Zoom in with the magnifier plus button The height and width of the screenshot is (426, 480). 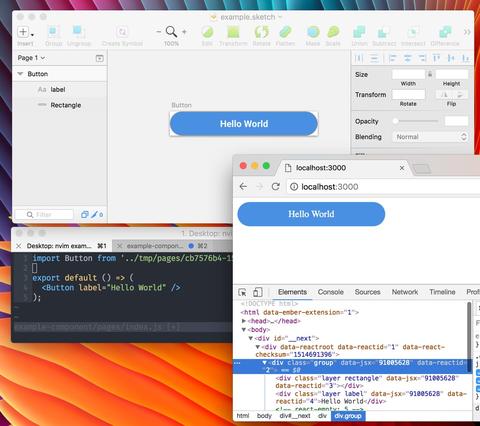click(x=184, y=32)
